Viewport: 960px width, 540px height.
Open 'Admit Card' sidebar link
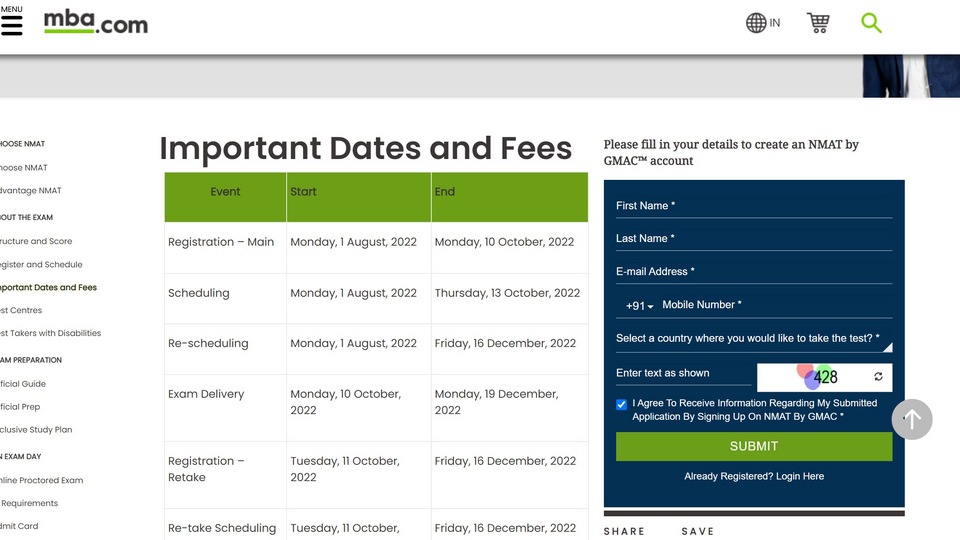pyautogui.click(x=19, y=526)
